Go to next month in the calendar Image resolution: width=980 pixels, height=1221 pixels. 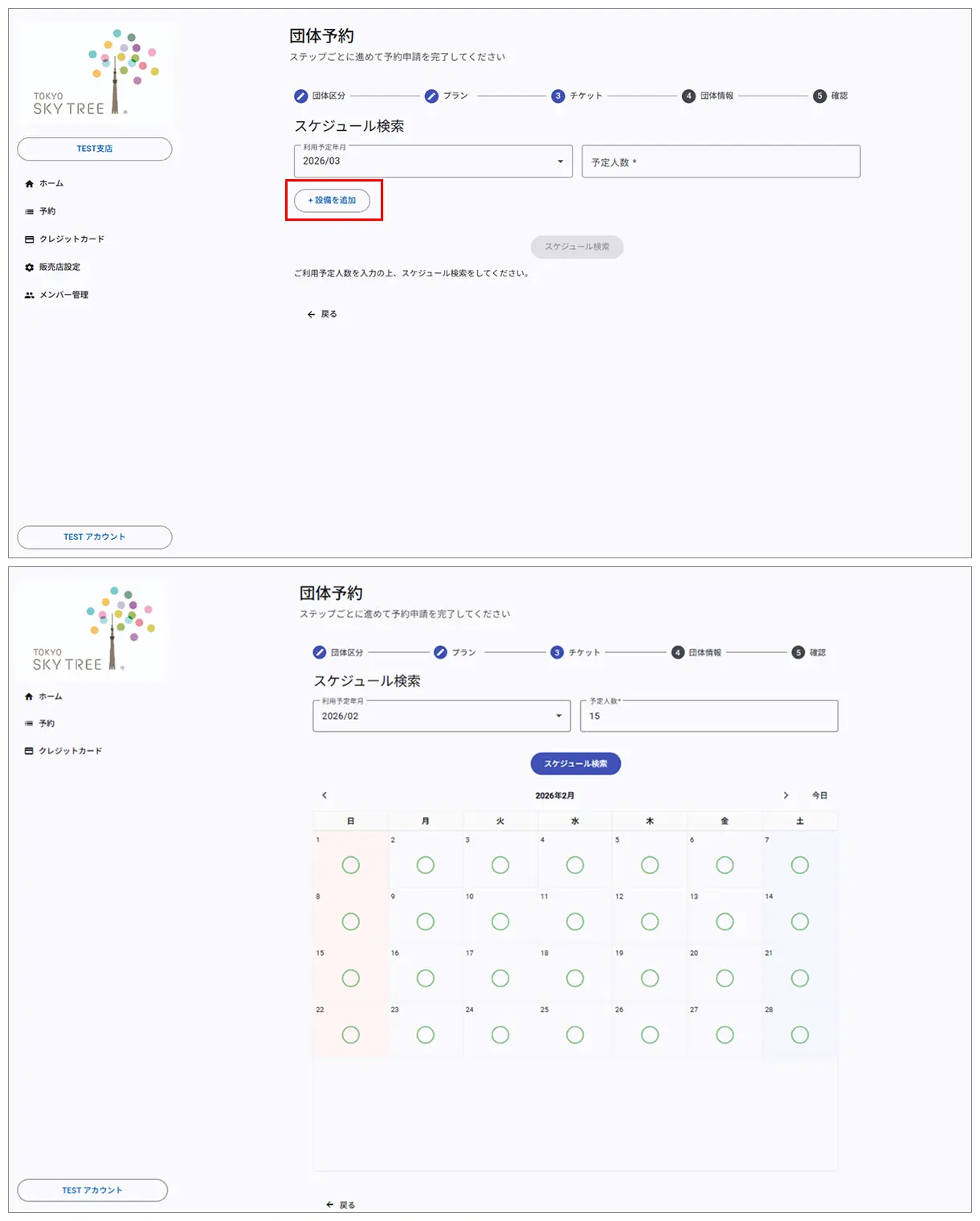[786, 795]
